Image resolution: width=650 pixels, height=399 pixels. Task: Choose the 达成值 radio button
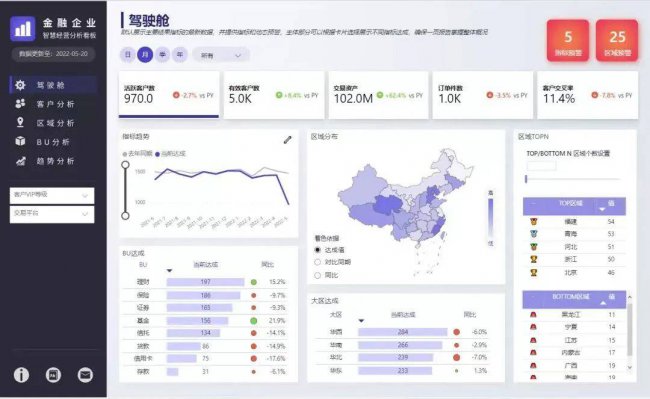[x=318, y=250]
